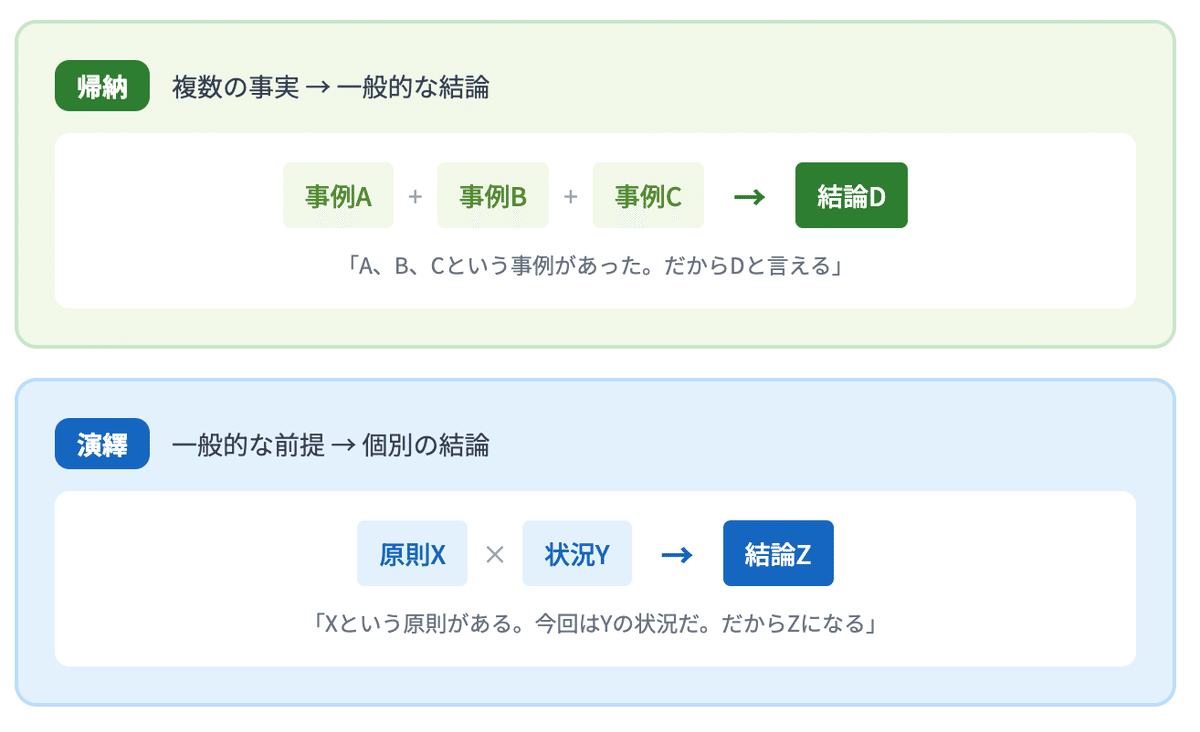Select the 事例C box

pyautogui.click(x=648, y=196)
